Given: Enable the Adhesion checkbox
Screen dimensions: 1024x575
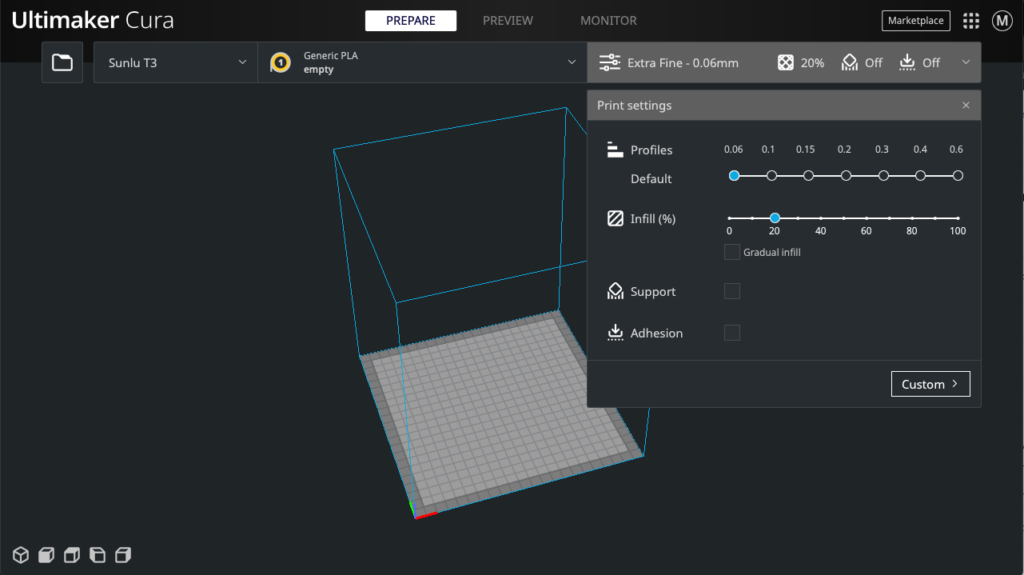Looking at the screenshot, I should click(x=732, y=333).
